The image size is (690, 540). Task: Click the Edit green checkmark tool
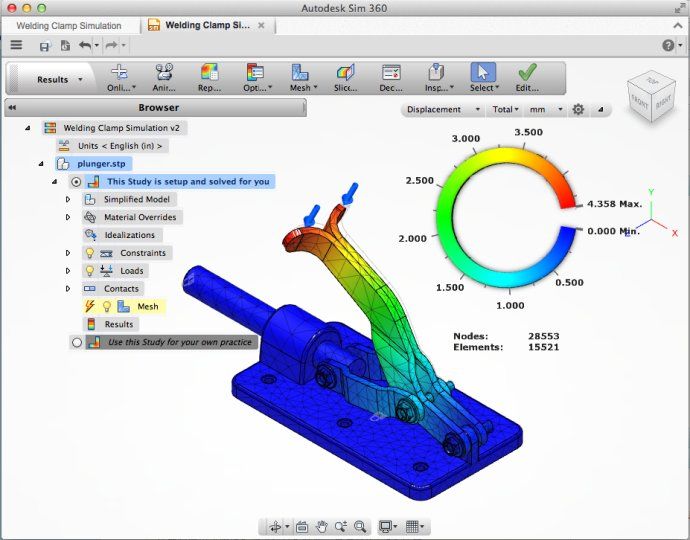527,78
